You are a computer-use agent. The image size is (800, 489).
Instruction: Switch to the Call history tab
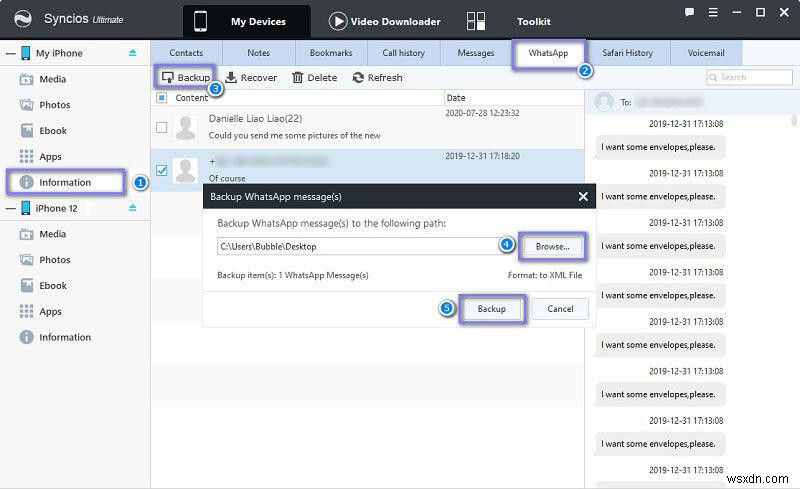pyautogui.click(x=404, y=53)
